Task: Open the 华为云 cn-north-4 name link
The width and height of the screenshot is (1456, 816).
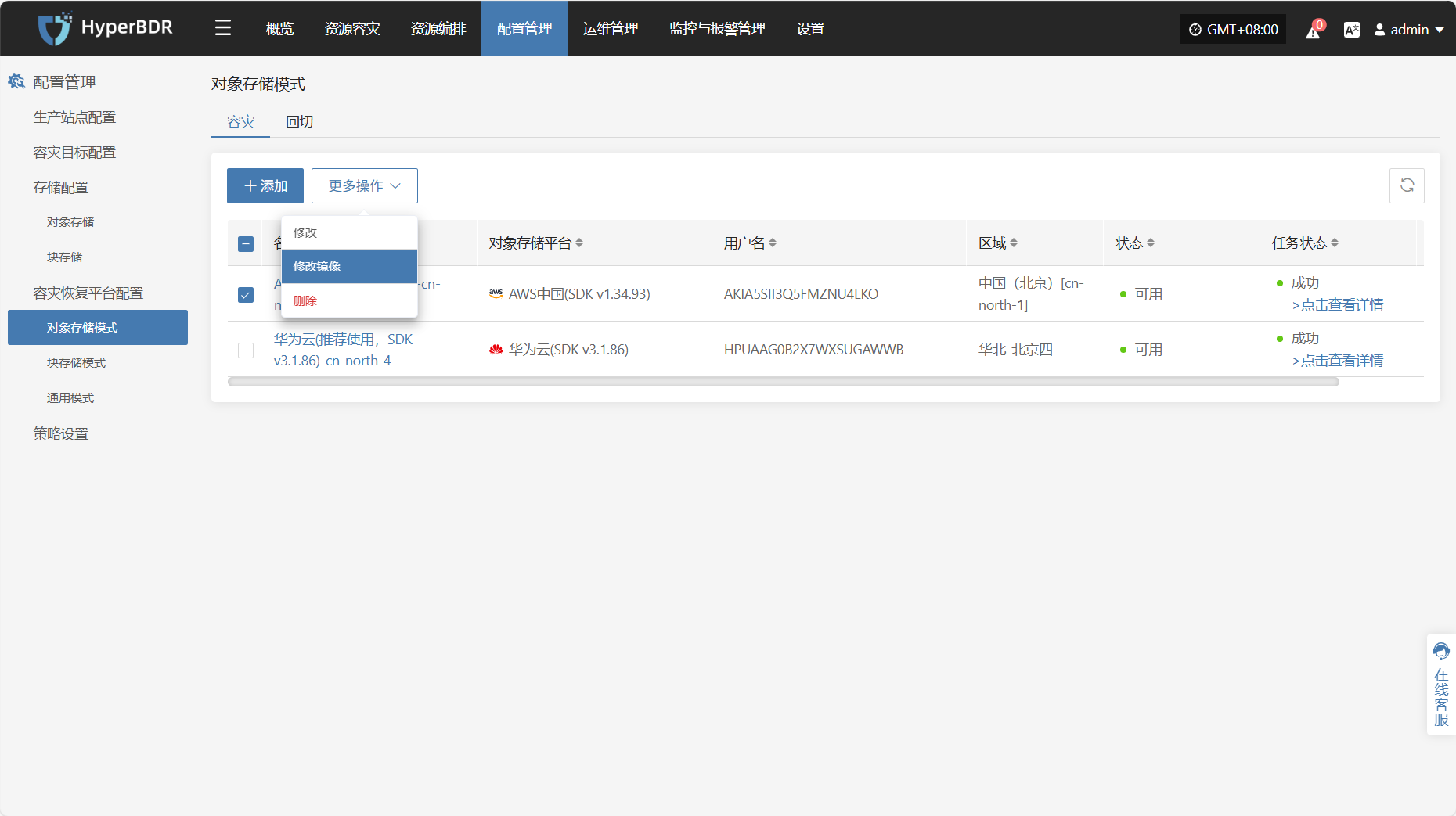Action: [x=343, y=350]
